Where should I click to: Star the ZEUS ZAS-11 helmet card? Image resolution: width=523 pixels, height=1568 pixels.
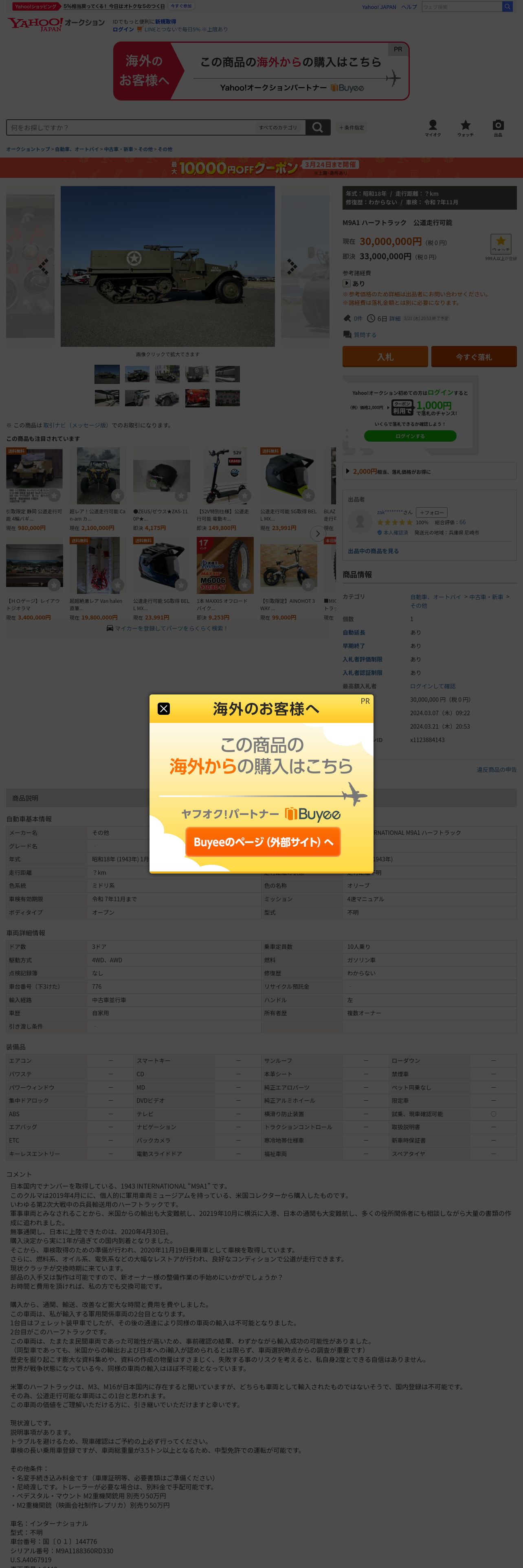(x=181, y=495)
